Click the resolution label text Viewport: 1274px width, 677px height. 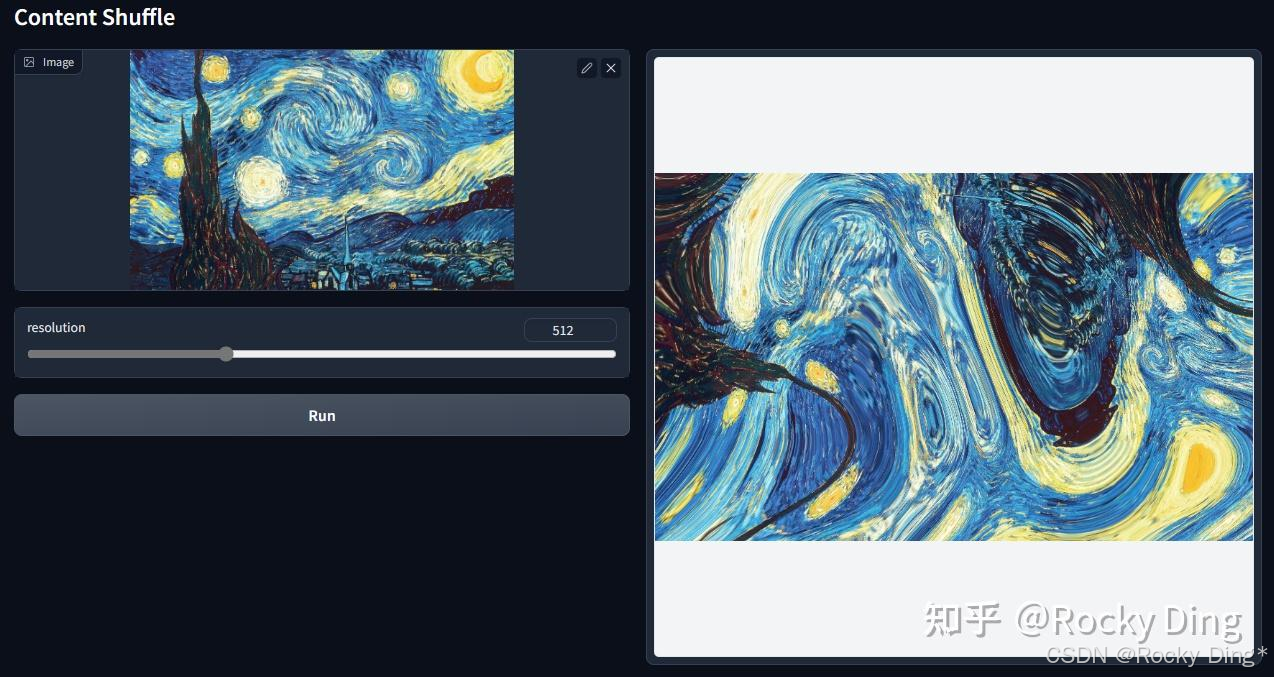tap(56, 327)
